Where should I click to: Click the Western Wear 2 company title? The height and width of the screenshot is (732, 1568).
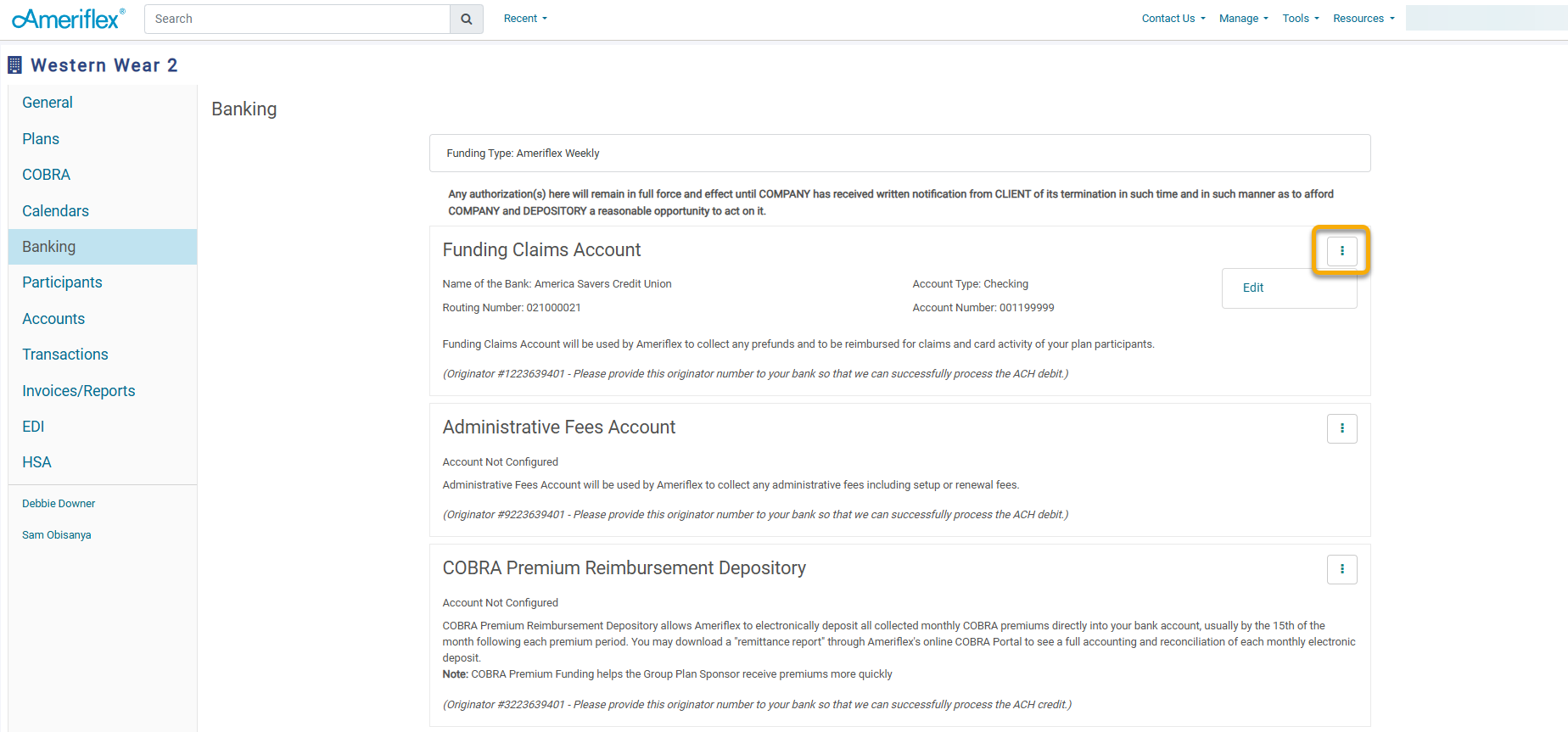[104, 65]
